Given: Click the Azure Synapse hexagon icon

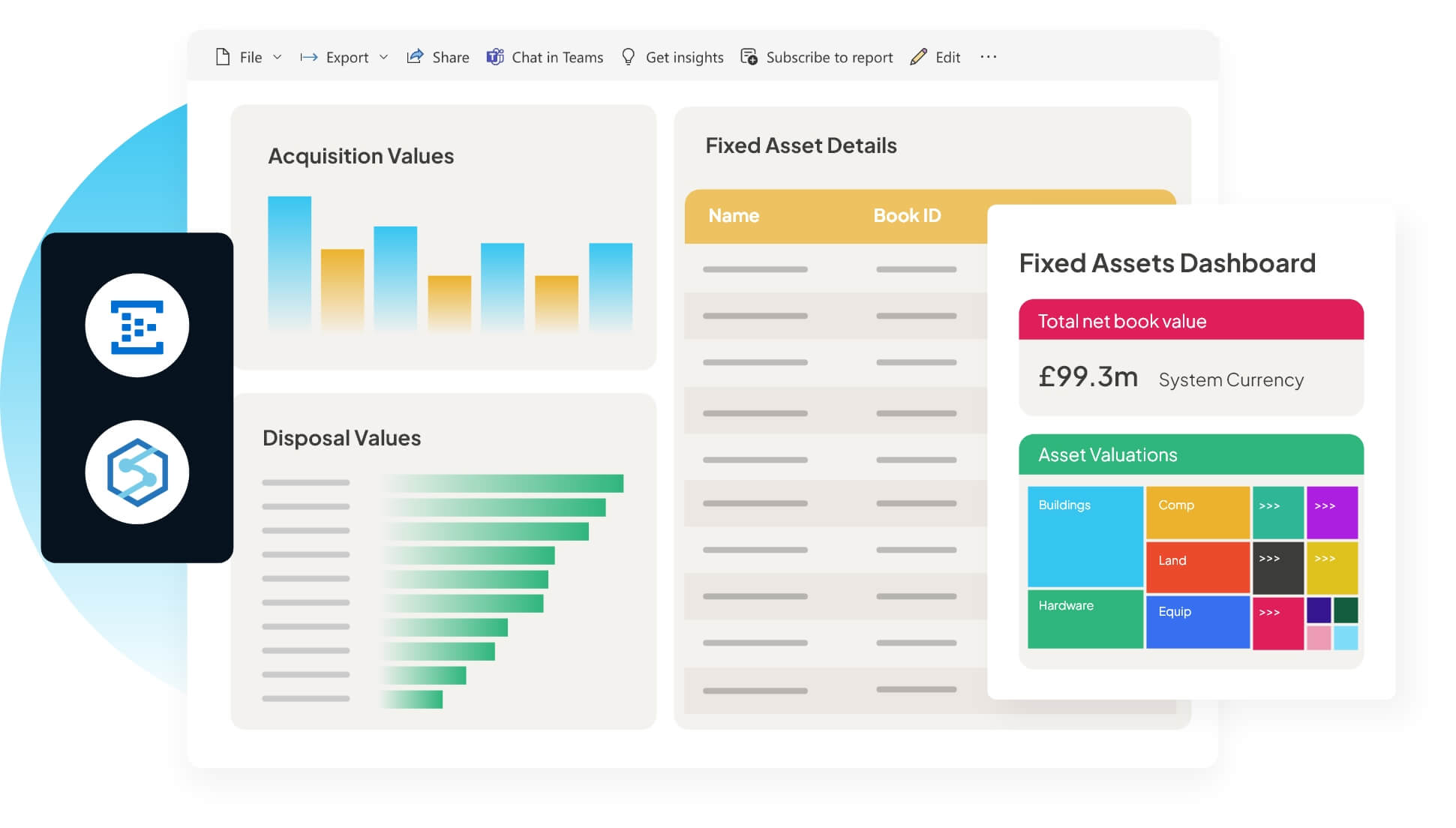Looking at the screenshot, I should click(x=137, y=472).
